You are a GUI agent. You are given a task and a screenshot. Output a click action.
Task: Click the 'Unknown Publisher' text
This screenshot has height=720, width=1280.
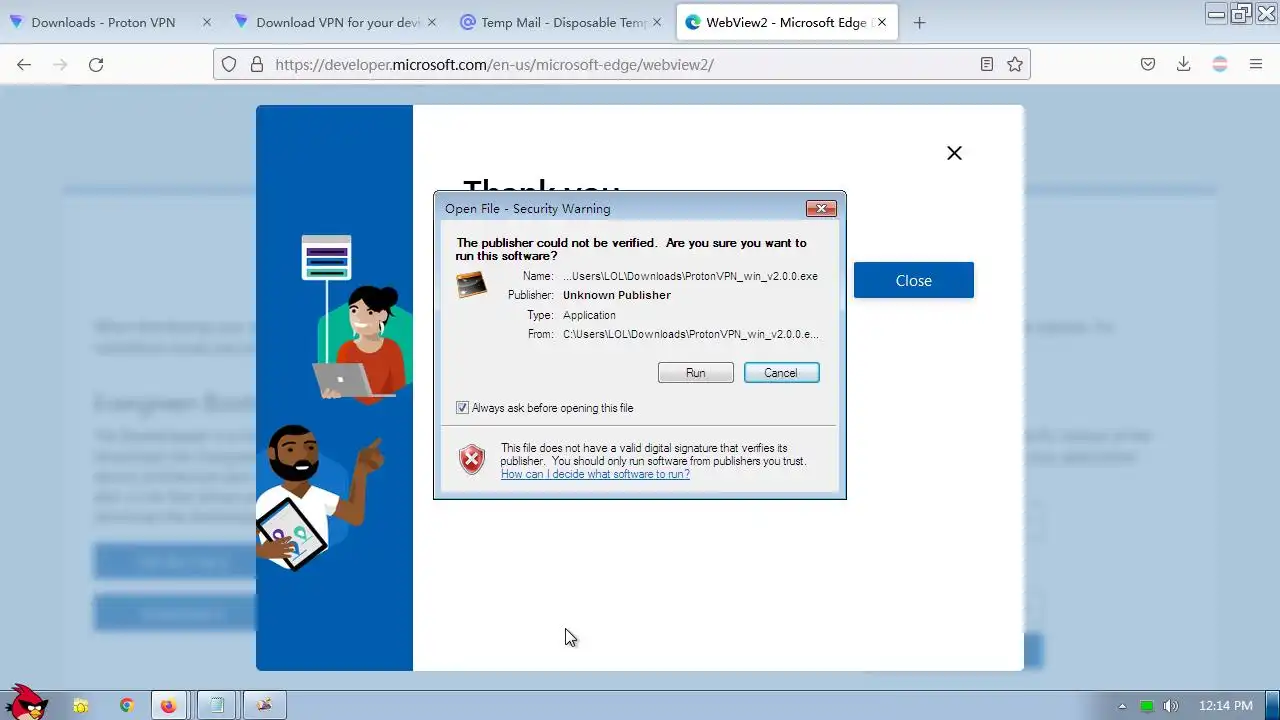pyautogui.click(x=616, y=295)
